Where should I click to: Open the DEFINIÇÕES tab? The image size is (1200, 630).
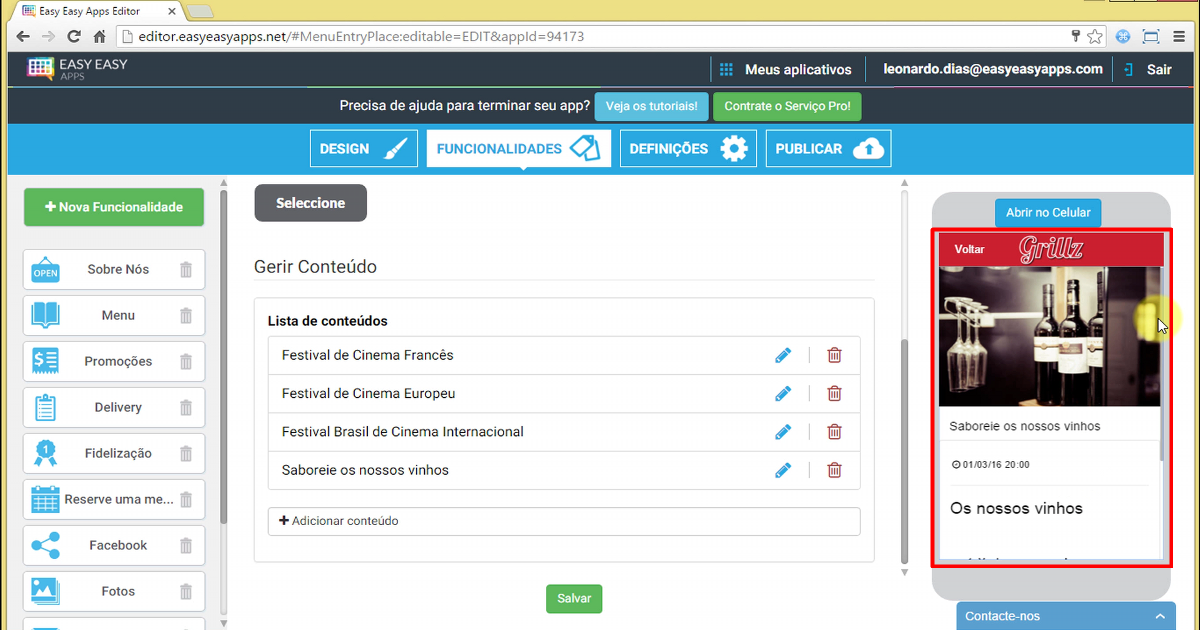pos(688,149)
